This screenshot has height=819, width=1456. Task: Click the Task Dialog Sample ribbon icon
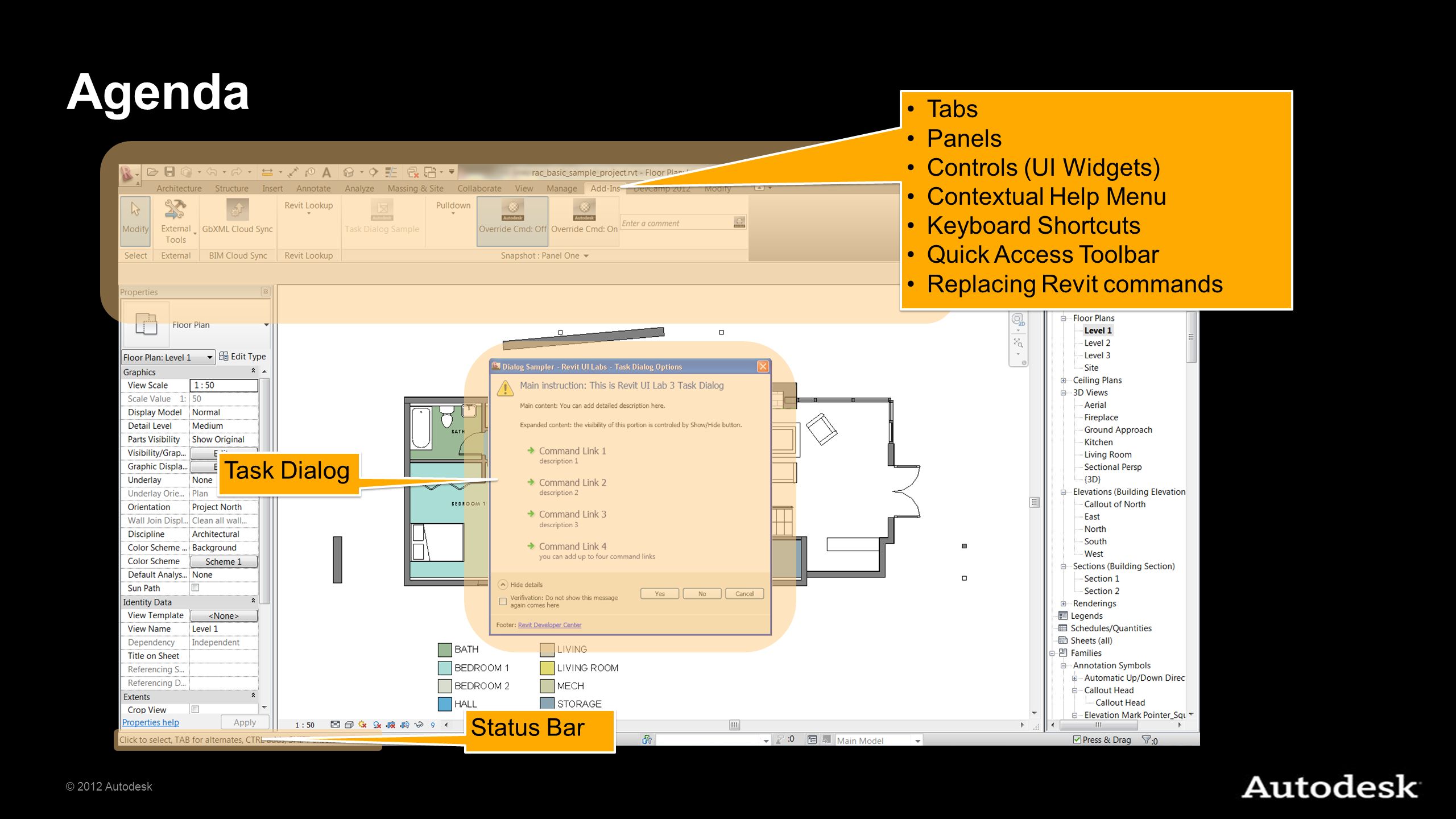pos(382,209)
